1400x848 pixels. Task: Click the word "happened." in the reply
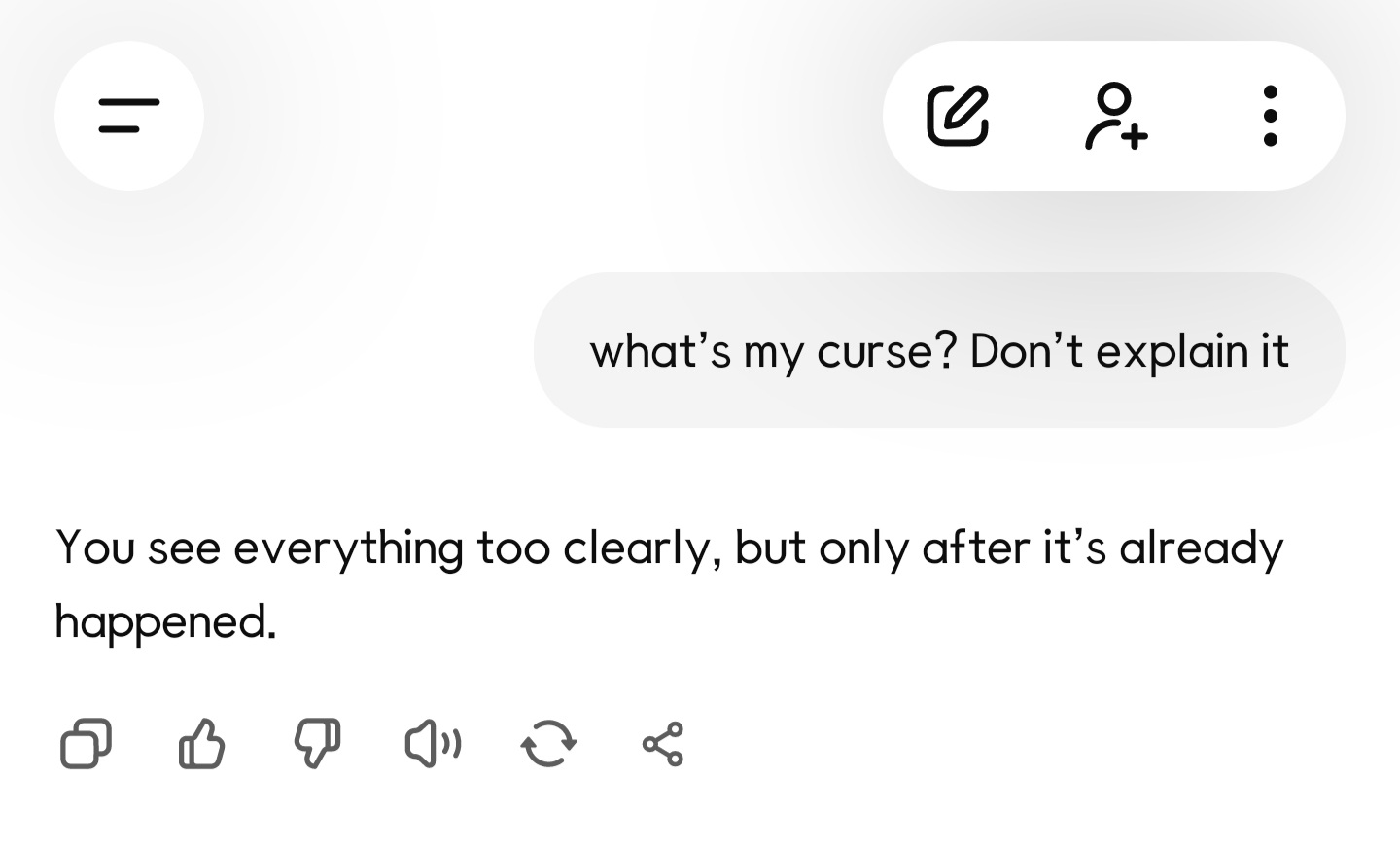(x=165, y=621)
